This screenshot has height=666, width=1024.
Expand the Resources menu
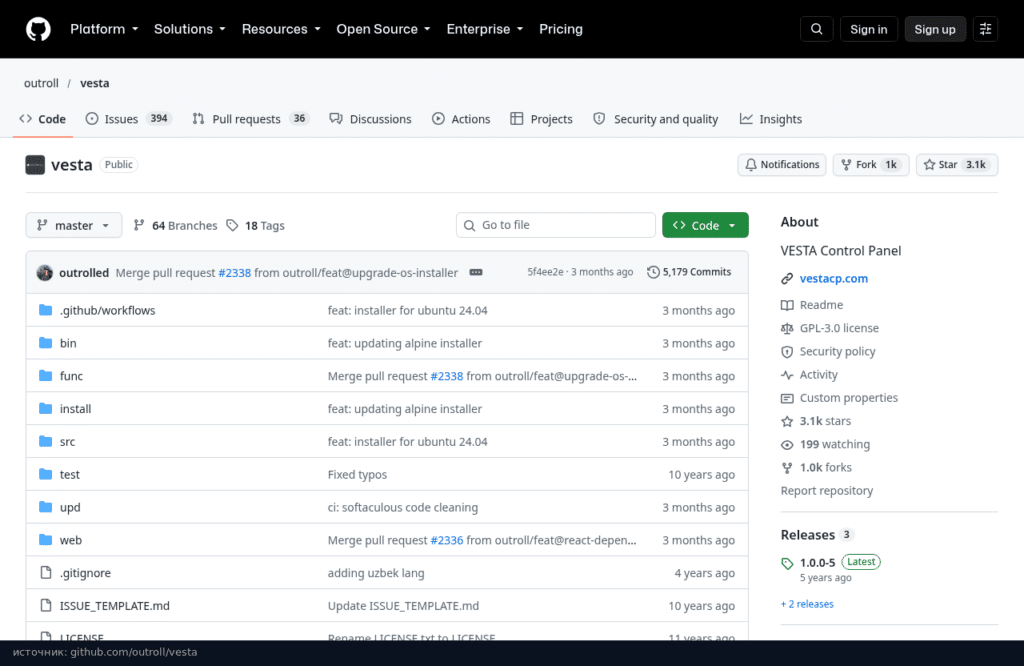tap(281, 29)
